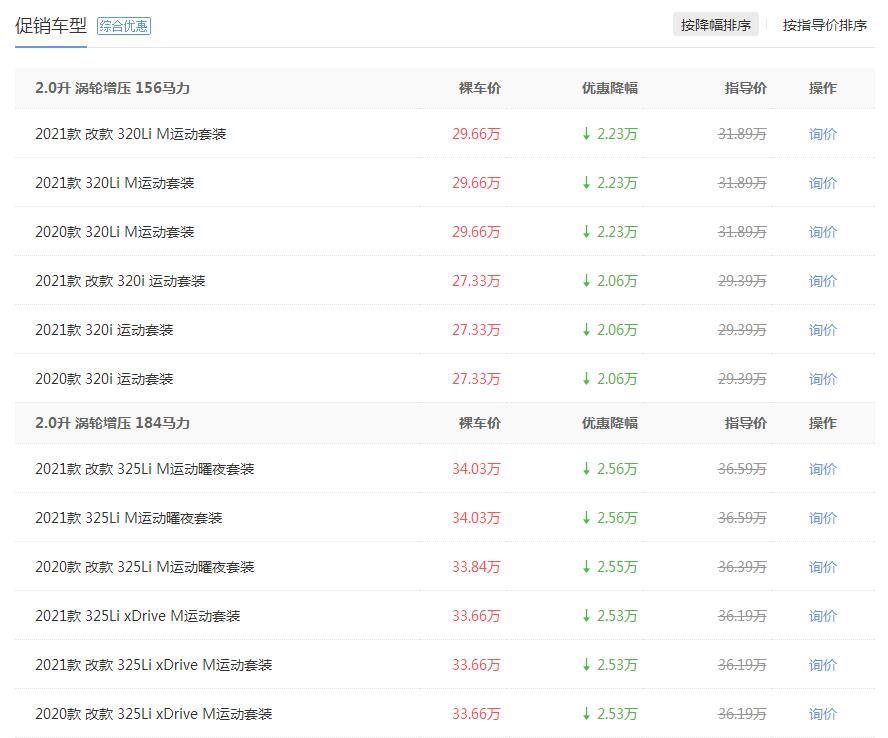The image size is (888, 738).
Task: Click 裸车价 column header in 156马力 section
Action: point(480,88)
